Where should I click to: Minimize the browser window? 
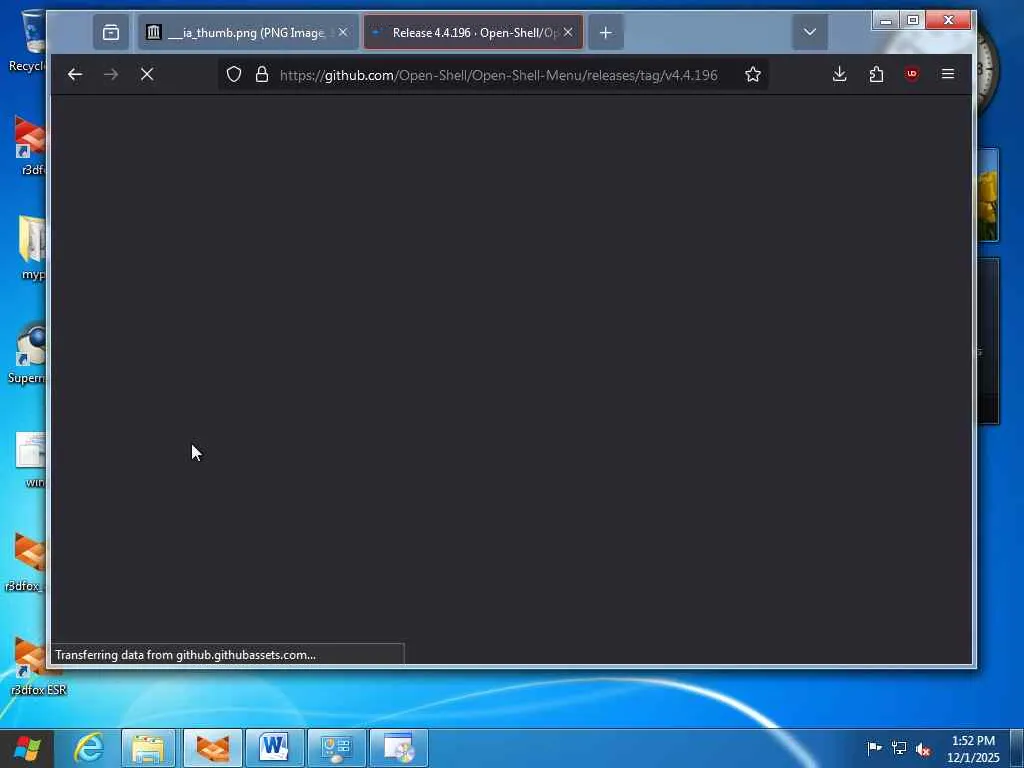click(x=886, y=20)
